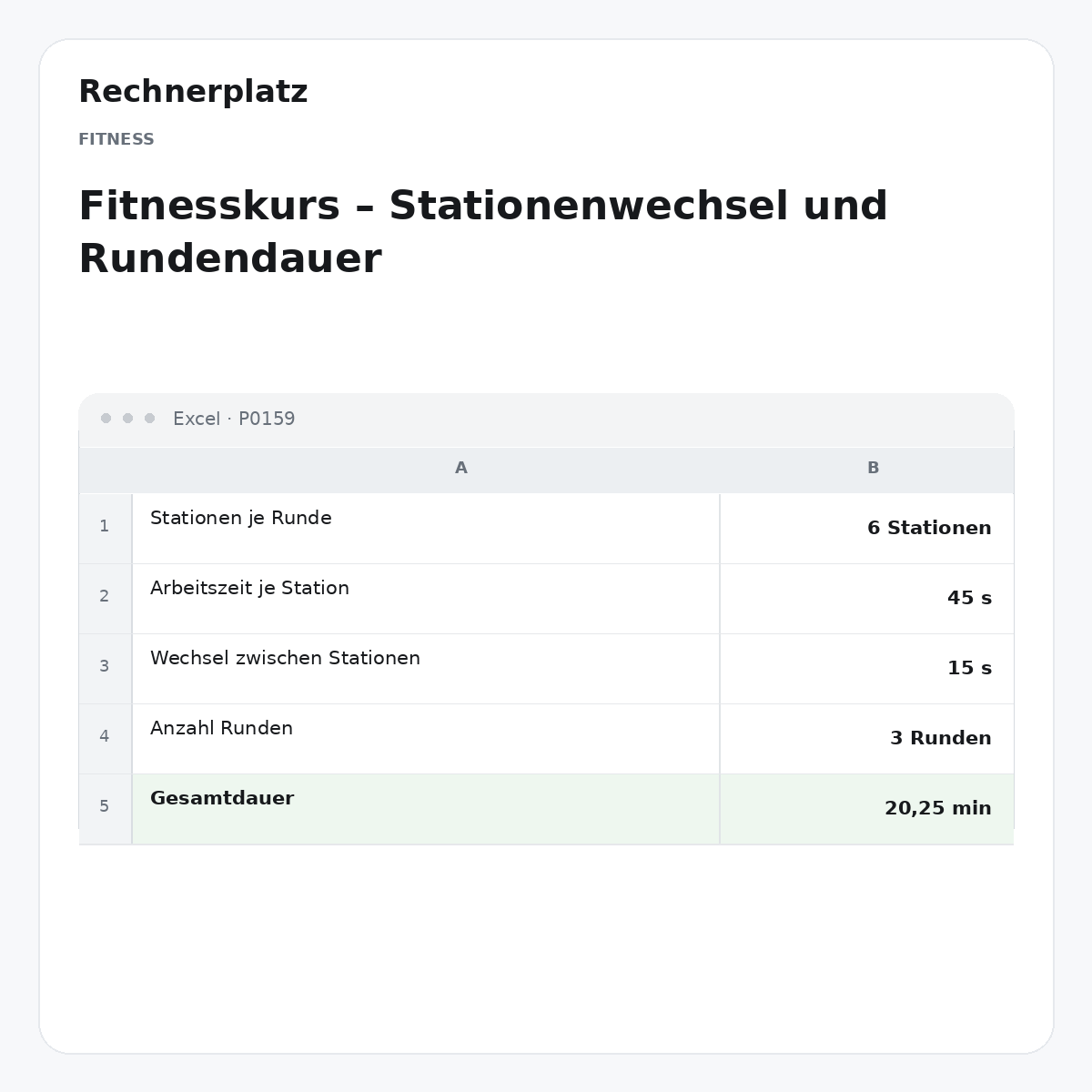Screen dimensions: 1092x1092
Task: Click cell 'Stationen je Runde'
Action: tap(426, 529)
